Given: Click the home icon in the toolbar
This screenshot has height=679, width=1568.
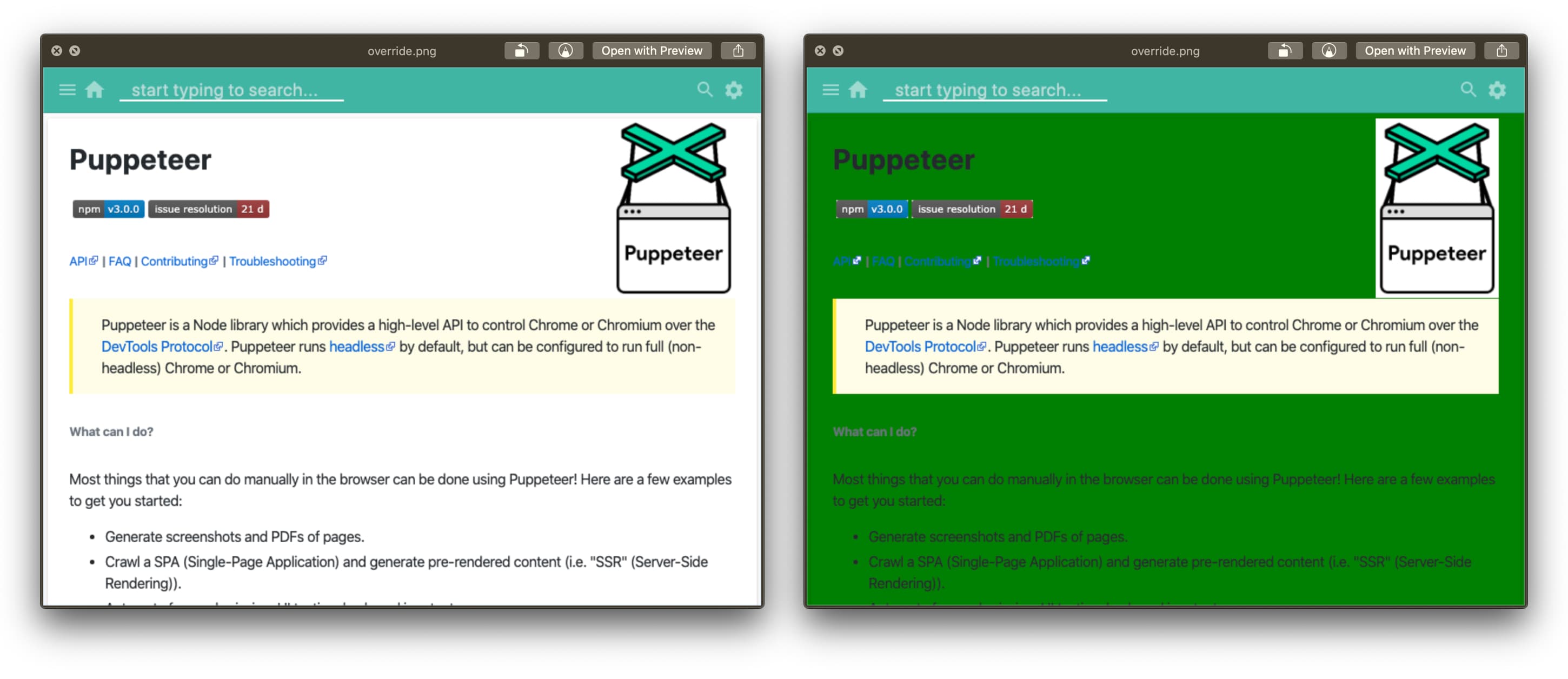Looking at the screenshot, I should (x=96, y=91).
